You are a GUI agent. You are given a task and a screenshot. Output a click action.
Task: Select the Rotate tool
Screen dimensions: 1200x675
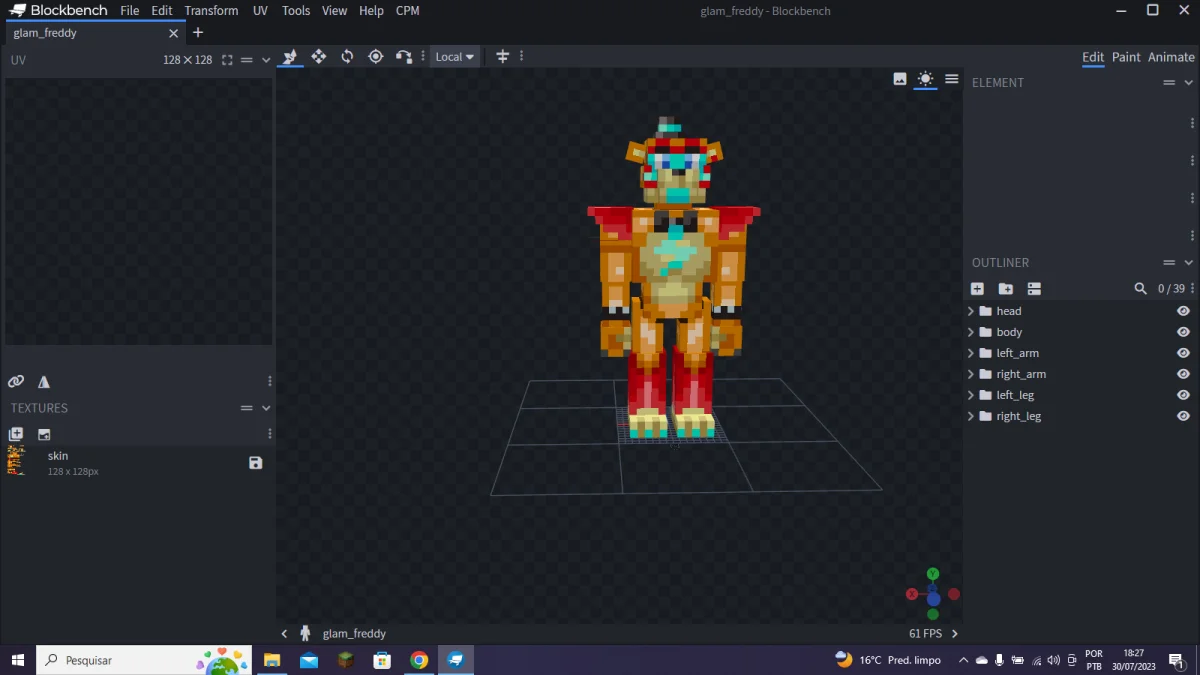(347, 57)
